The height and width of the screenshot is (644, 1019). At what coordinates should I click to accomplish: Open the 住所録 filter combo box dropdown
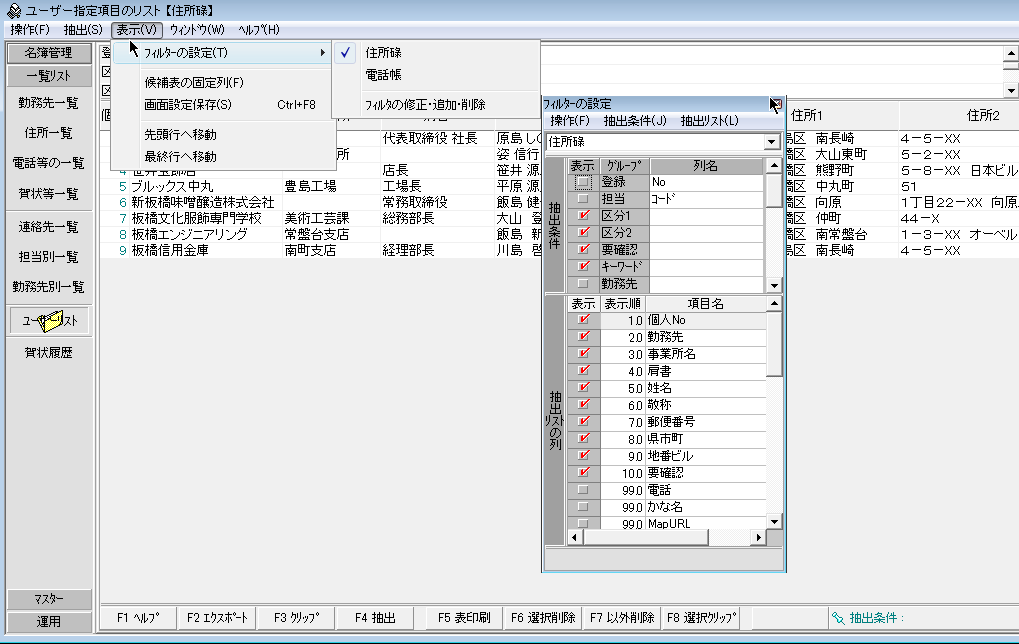pos(771,142)
